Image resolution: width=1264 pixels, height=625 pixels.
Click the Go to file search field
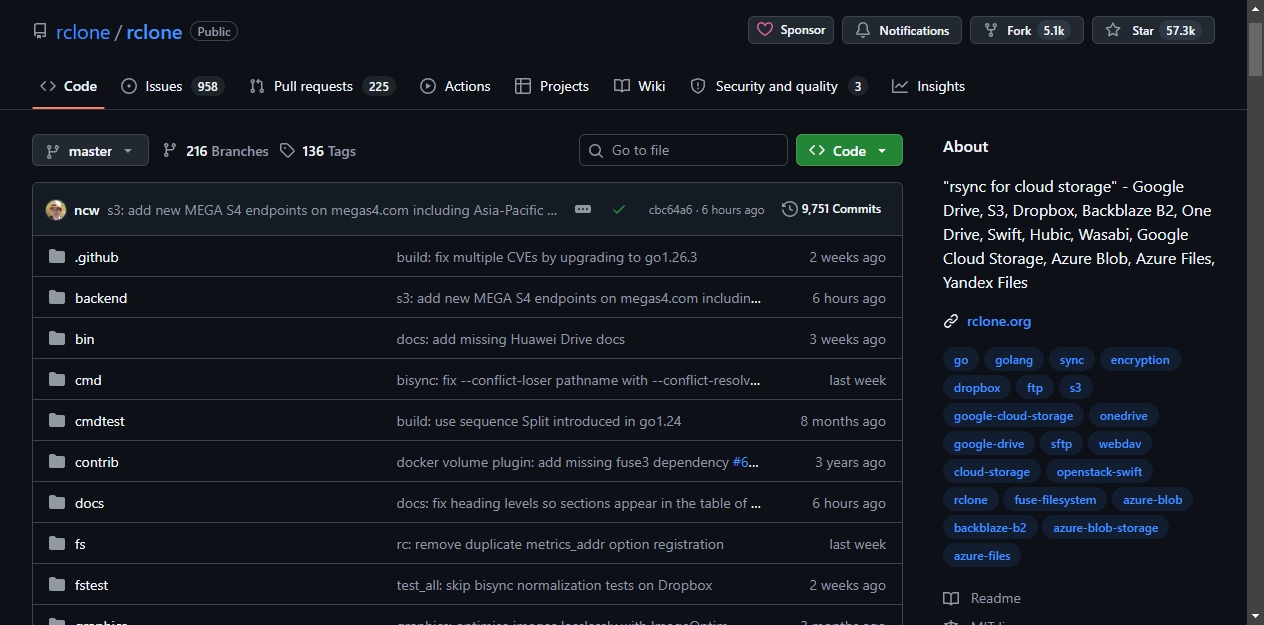[683, 150]
